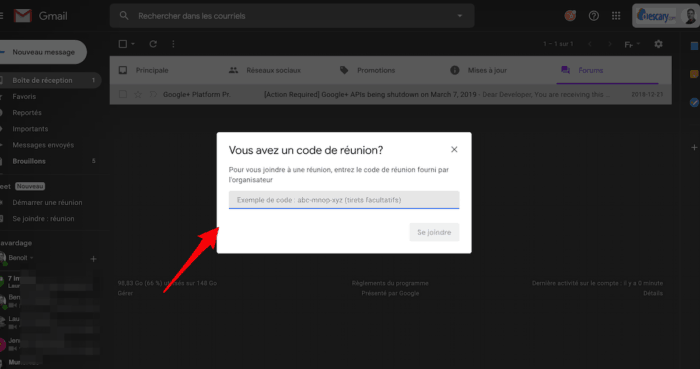Switch to the Promotions tab
The width and height of the screenshot is (700, 369).
coord(388,70)
